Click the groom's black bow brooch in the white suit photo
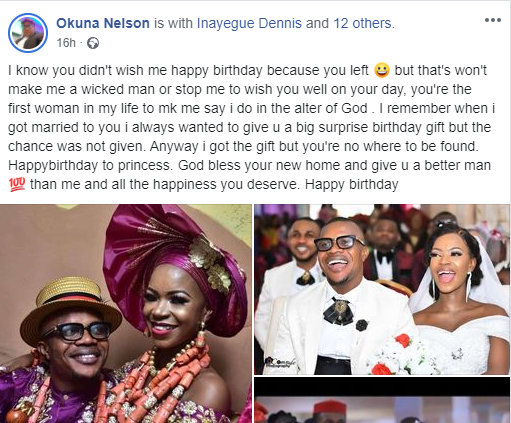Screen dimensions: 511x423 tap(338, 312)
